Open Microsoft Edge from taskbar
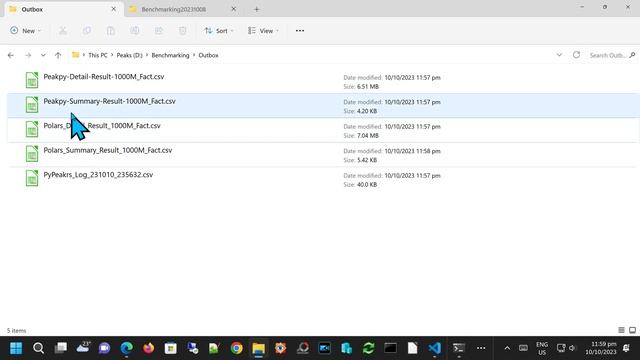The image size is (640, 360). (x=127, y=348)
